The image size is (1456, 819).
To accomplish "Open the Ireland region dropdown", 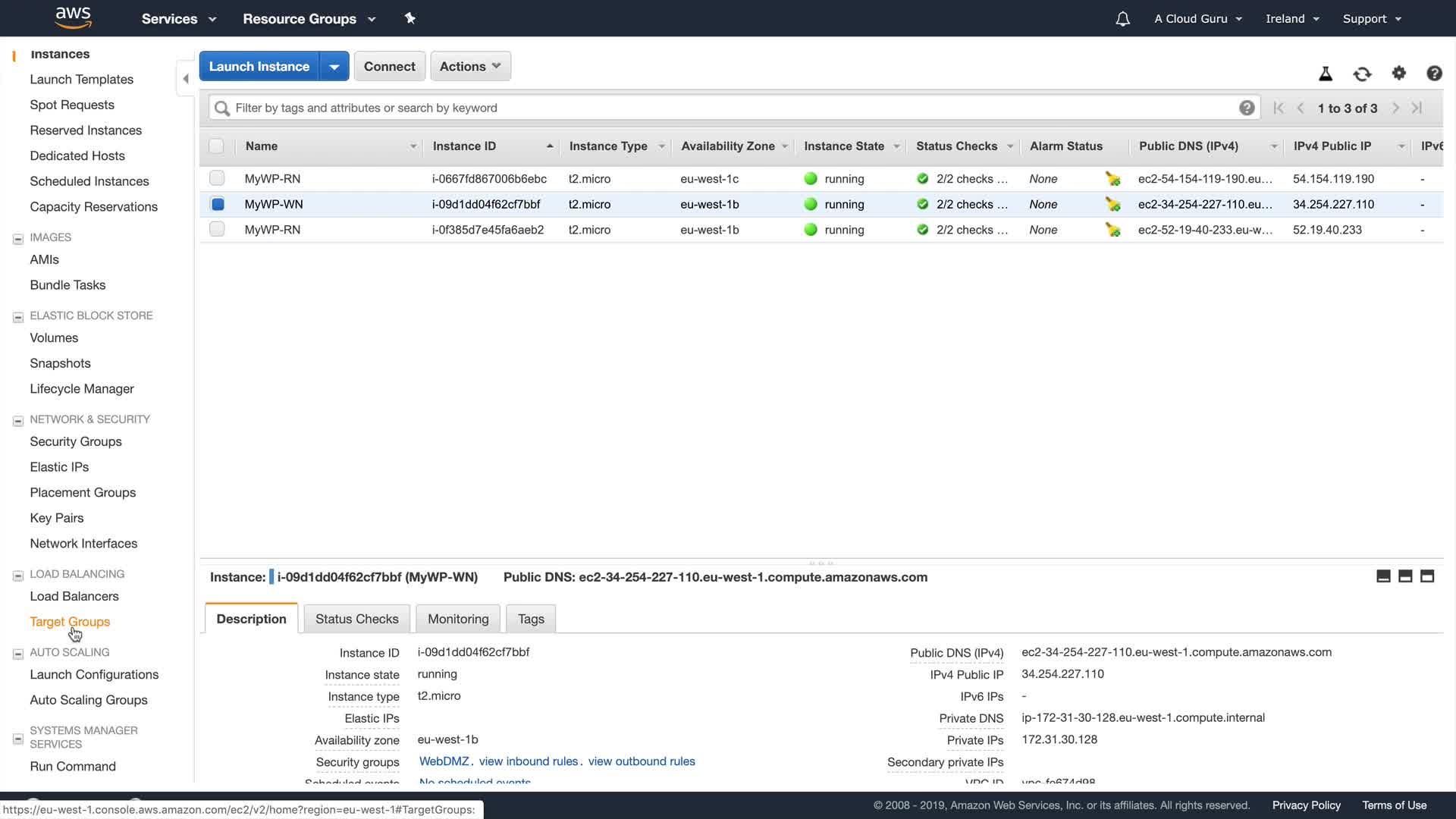I will (1292, 19).
